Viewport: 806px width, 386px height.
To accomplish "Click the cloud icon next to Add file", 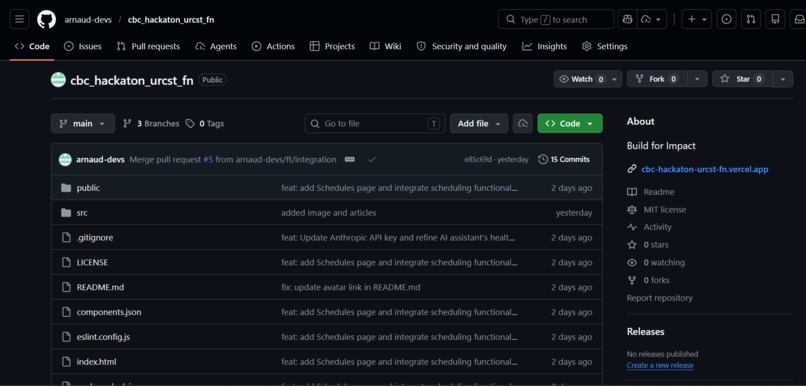I will pos(523,123).
